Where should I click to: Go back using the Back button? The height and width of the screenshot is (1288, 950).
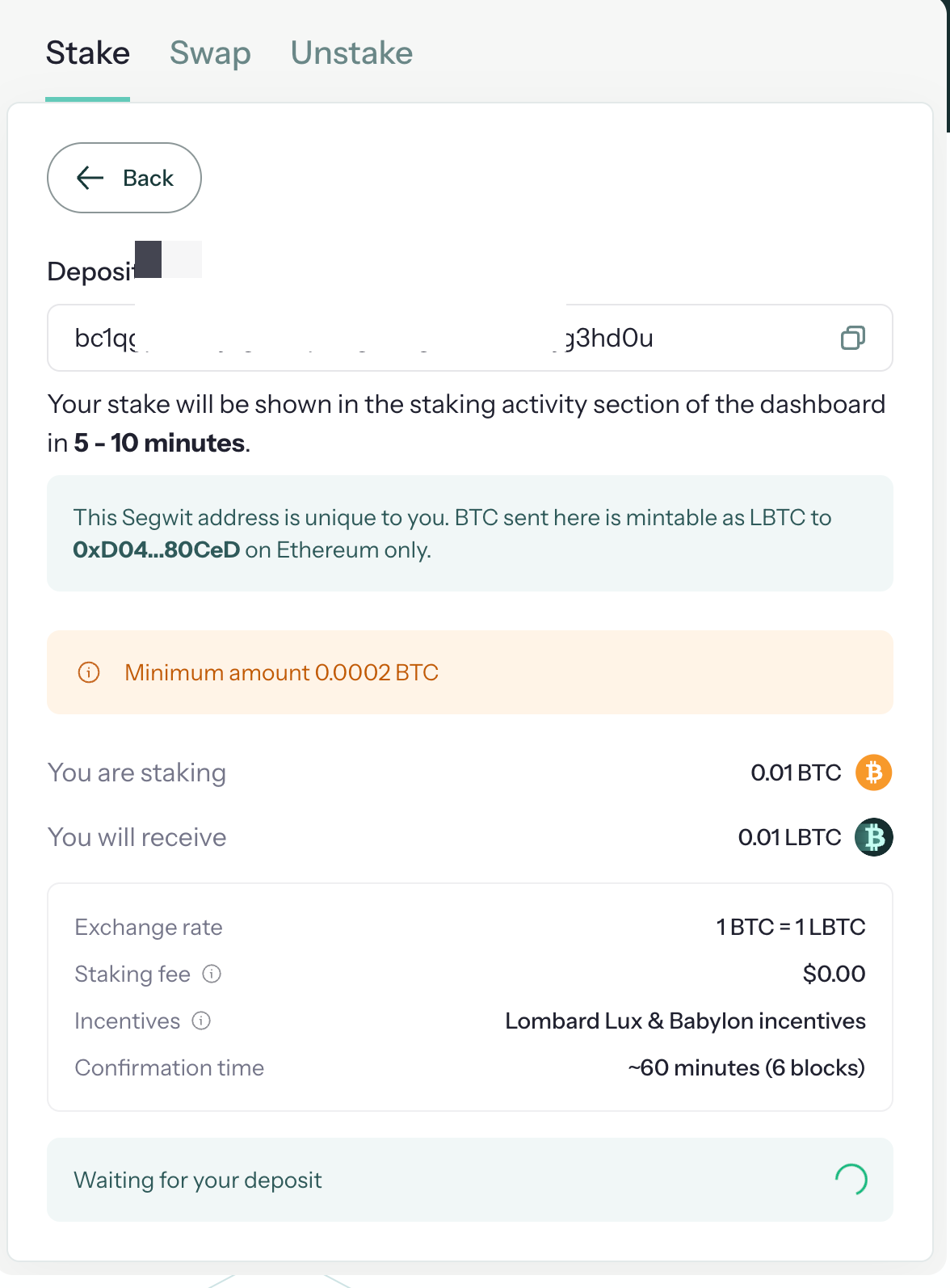coord(124,178)
